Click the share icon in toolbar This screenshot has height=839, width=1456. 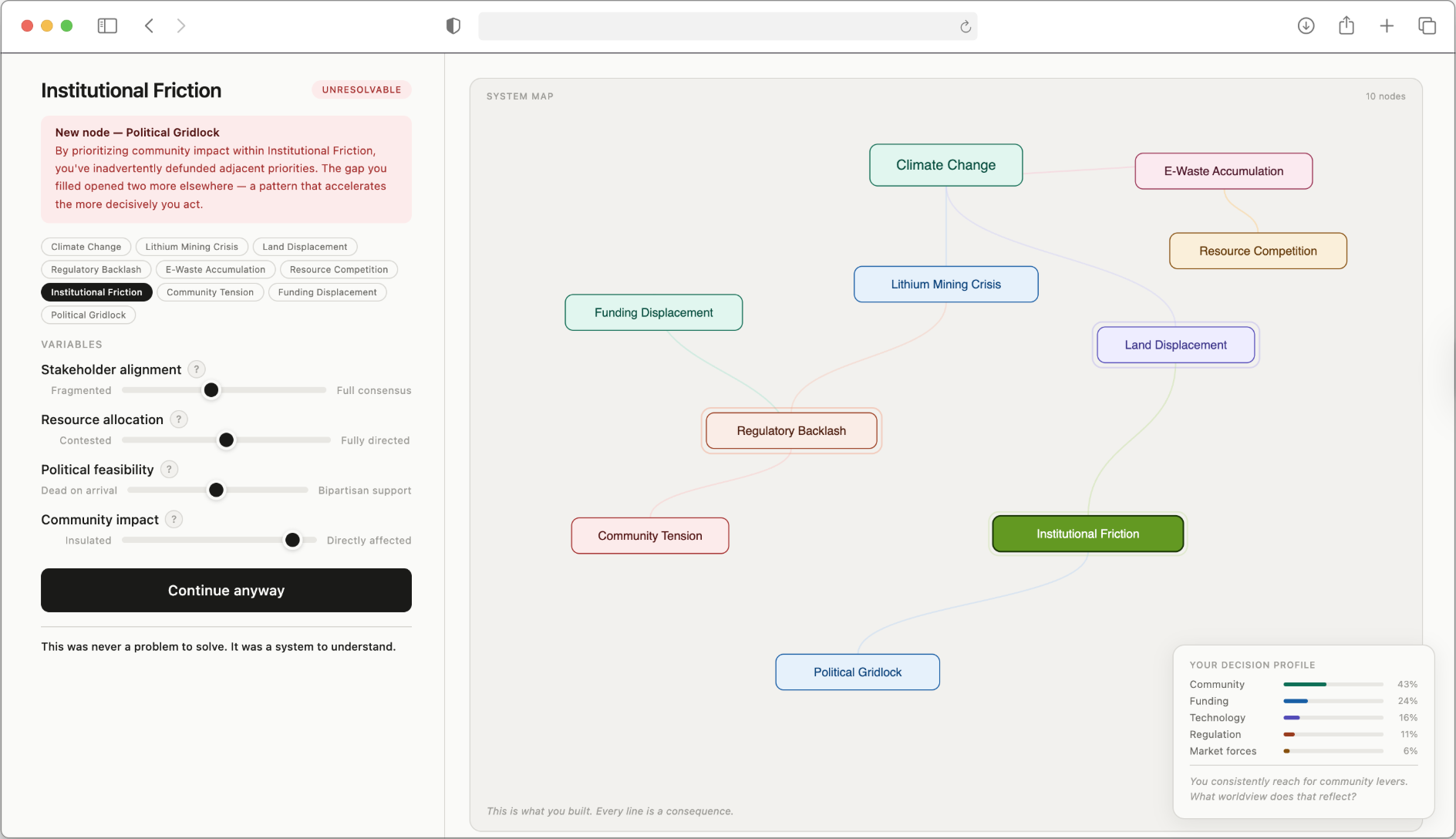click(x=1346, y=25)
